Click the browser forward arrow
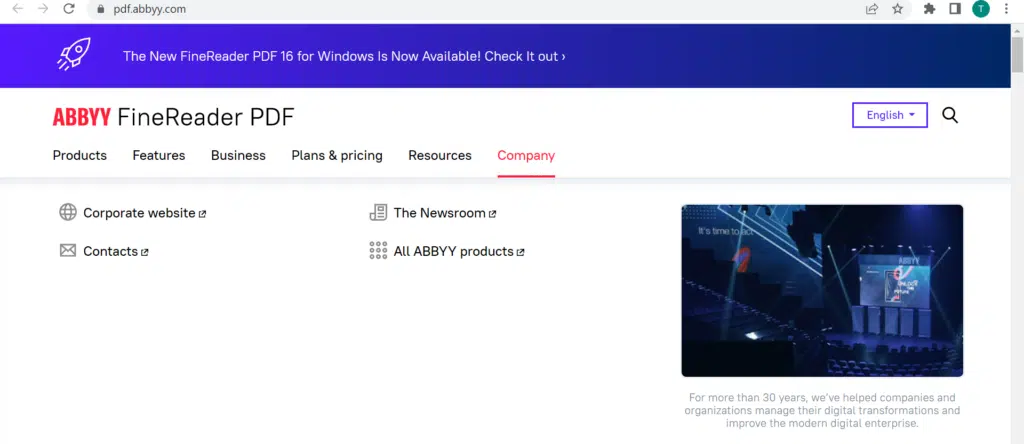1024x444 pixels. click(43, 9)
